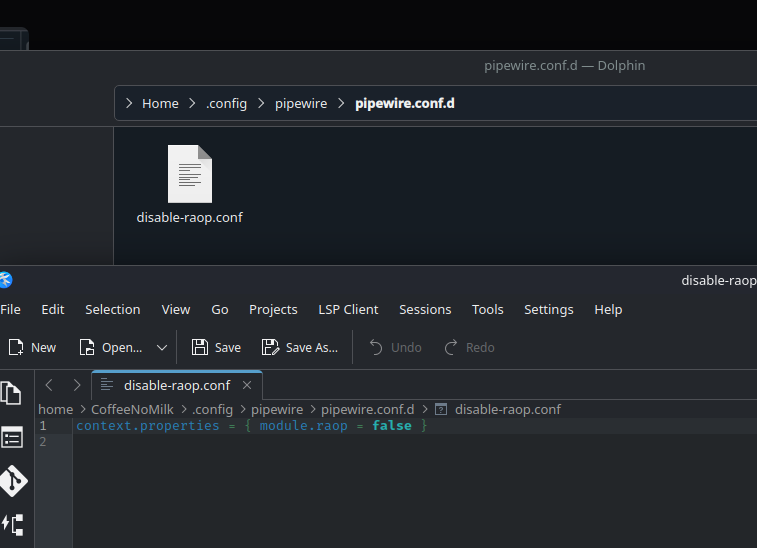Image resolution: width=757 pixels, height=548 pixels.
Task: Navigate to .config in Dolphin breadcrumb
Action: pyautogui.click(x=226, y=103)
